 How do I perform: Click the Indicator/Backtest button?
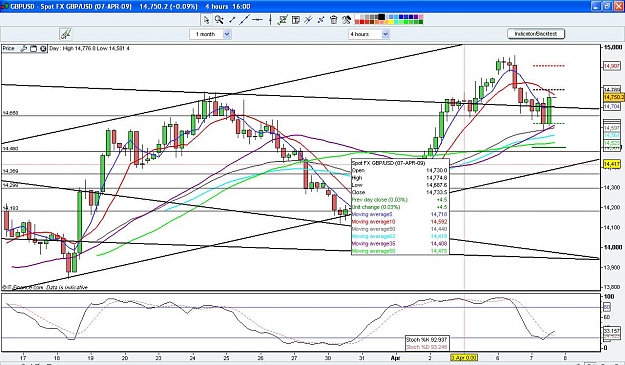tap(536, 34)
